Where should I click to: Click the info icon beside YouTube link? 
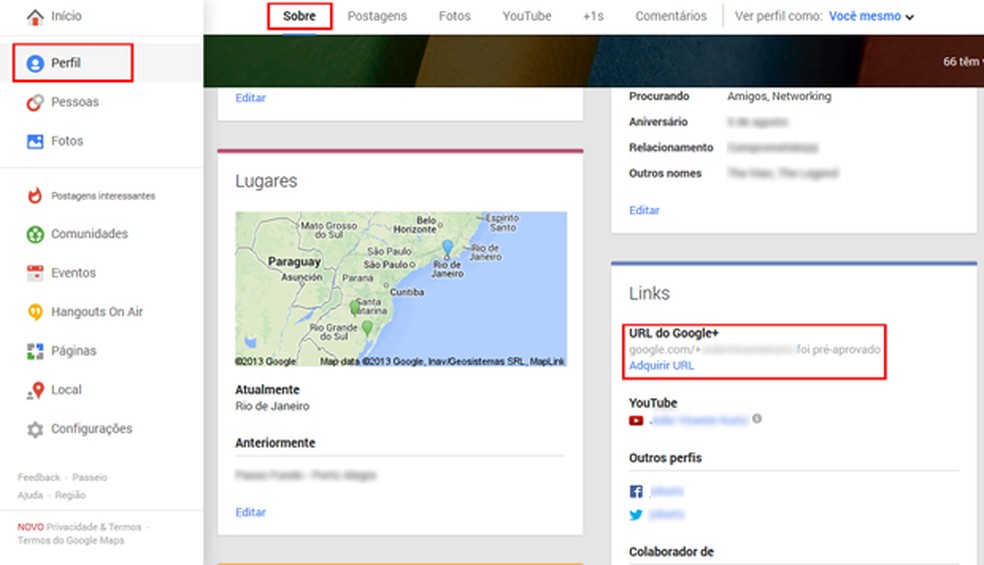coord(757,419)
